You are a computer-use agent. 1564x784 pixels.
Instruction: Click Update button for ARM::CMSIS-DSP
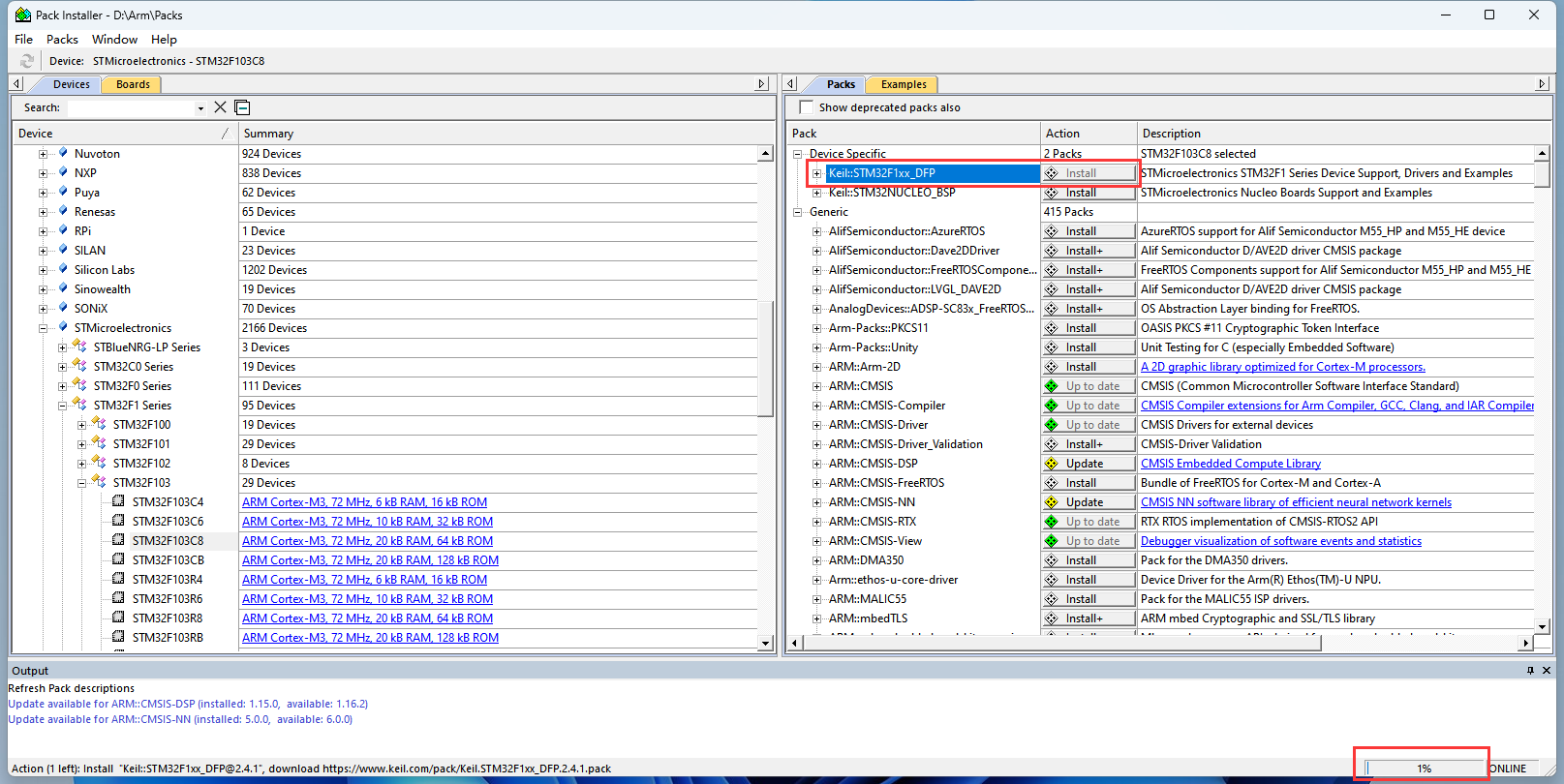pos(1089,464)
